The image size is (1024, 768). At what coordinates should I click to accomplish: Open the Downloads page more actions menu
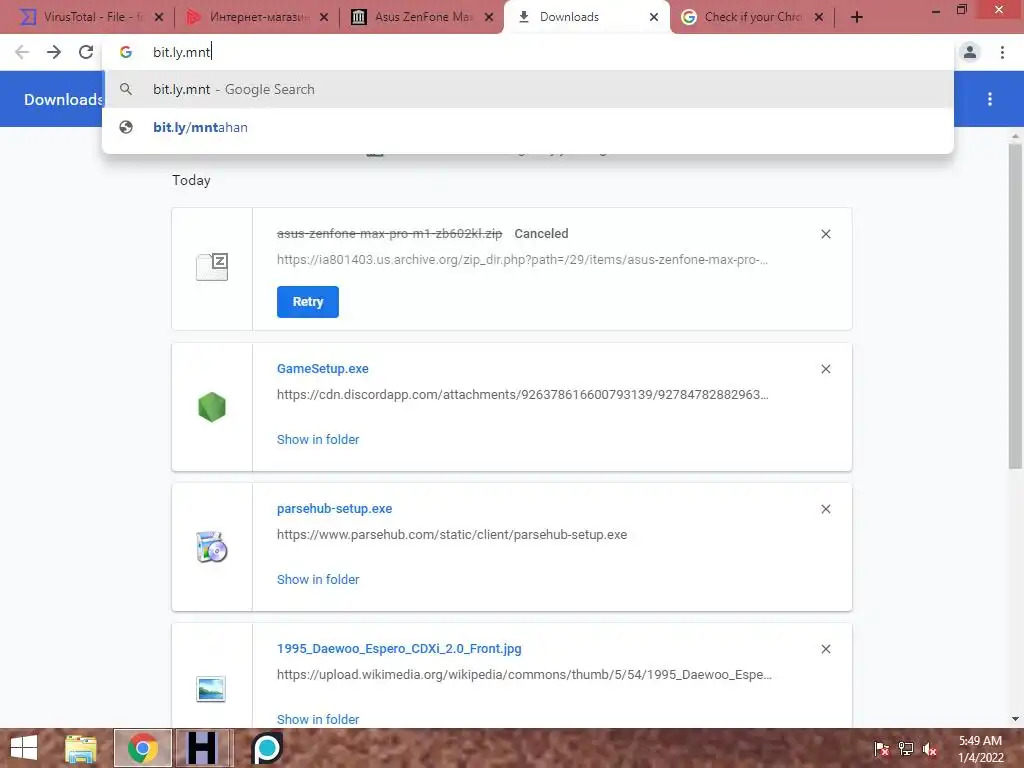990,99
